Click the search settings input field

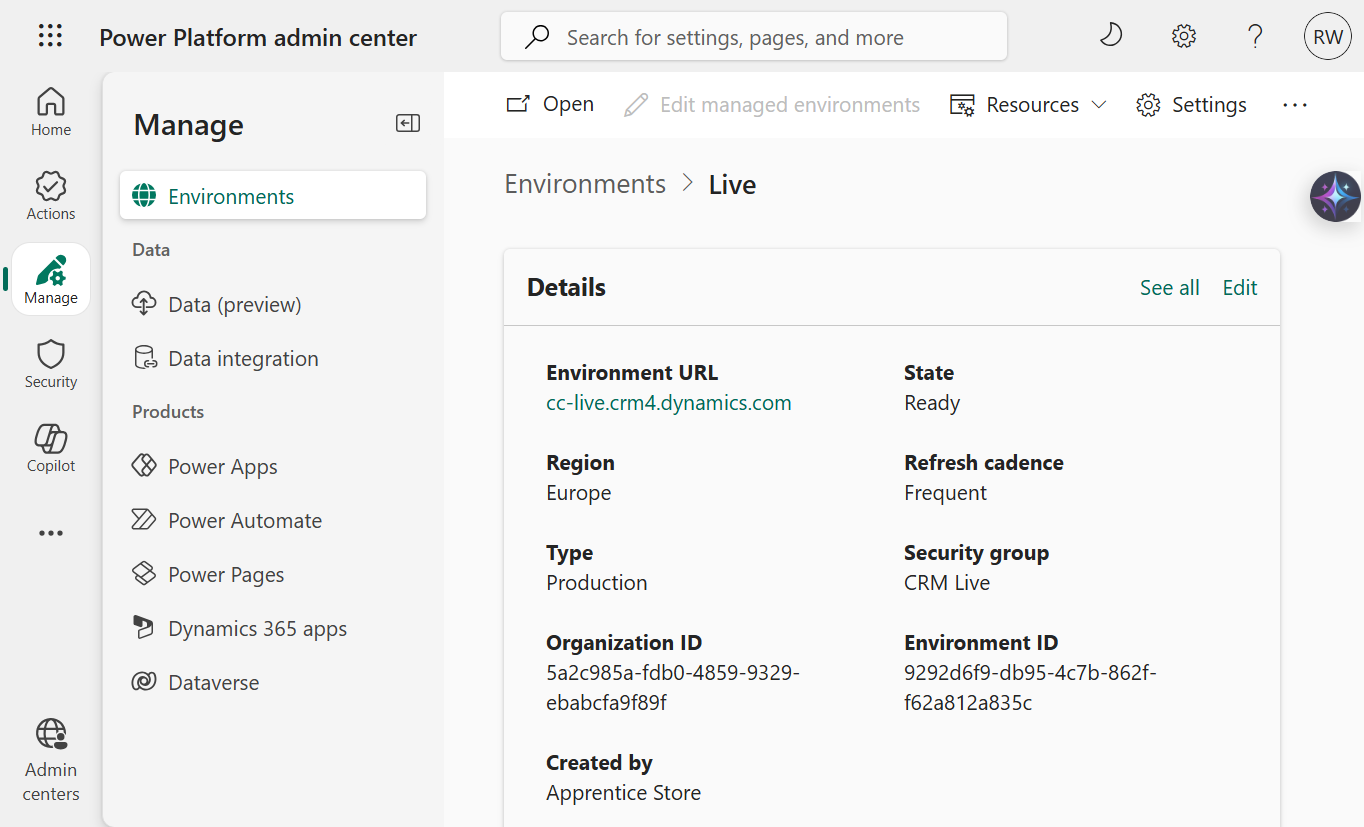(x=754, y=37)
